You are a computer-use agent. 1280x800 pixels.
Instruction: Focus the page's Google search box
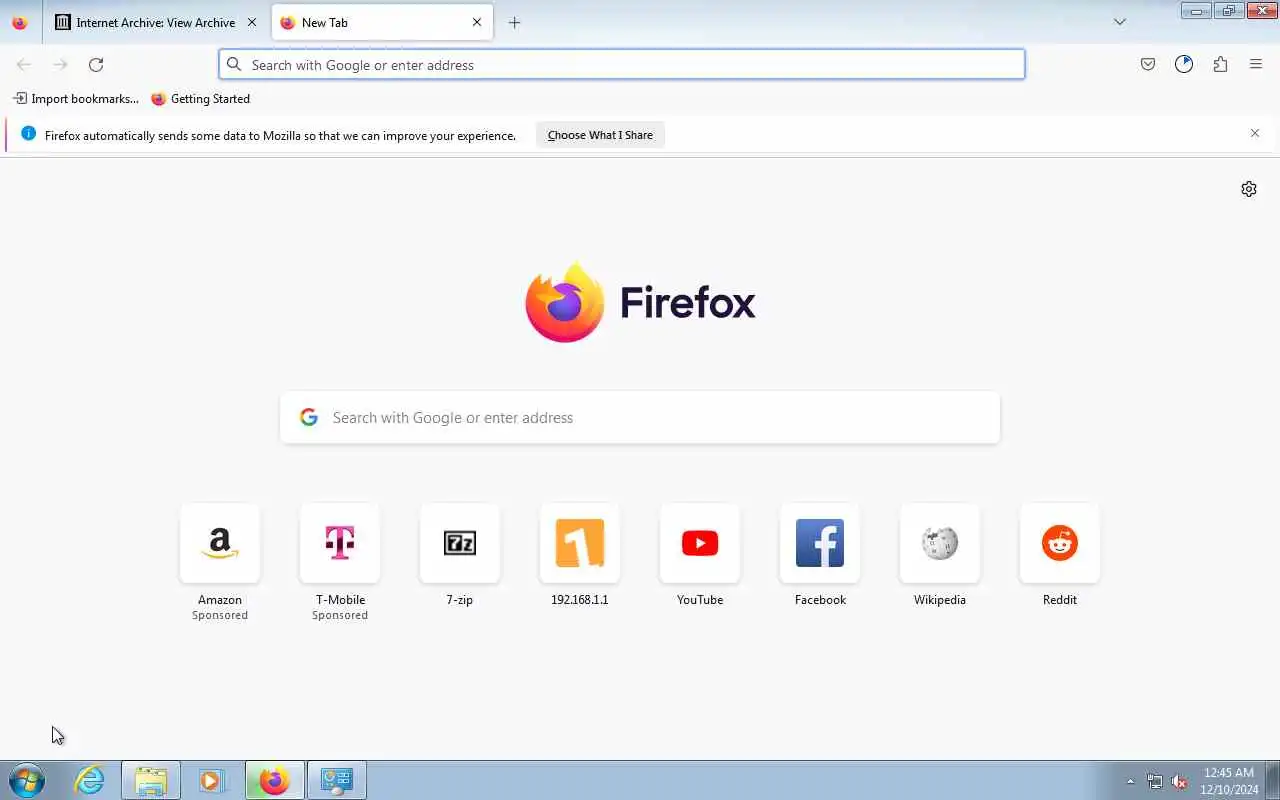tap(640, 418)
